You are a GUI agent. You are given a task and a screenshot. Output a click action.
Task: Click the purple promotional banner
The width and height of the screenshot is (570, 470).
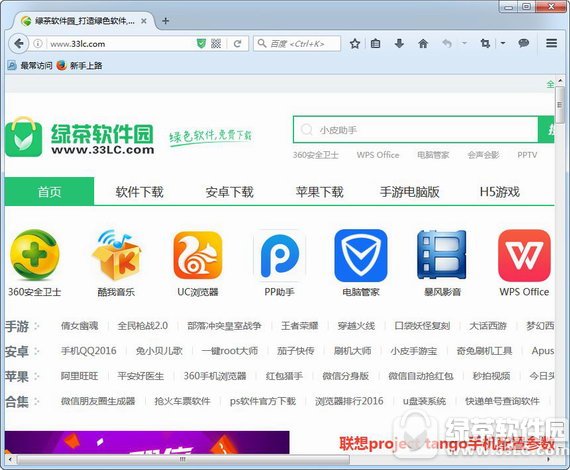tap(147, 442)
